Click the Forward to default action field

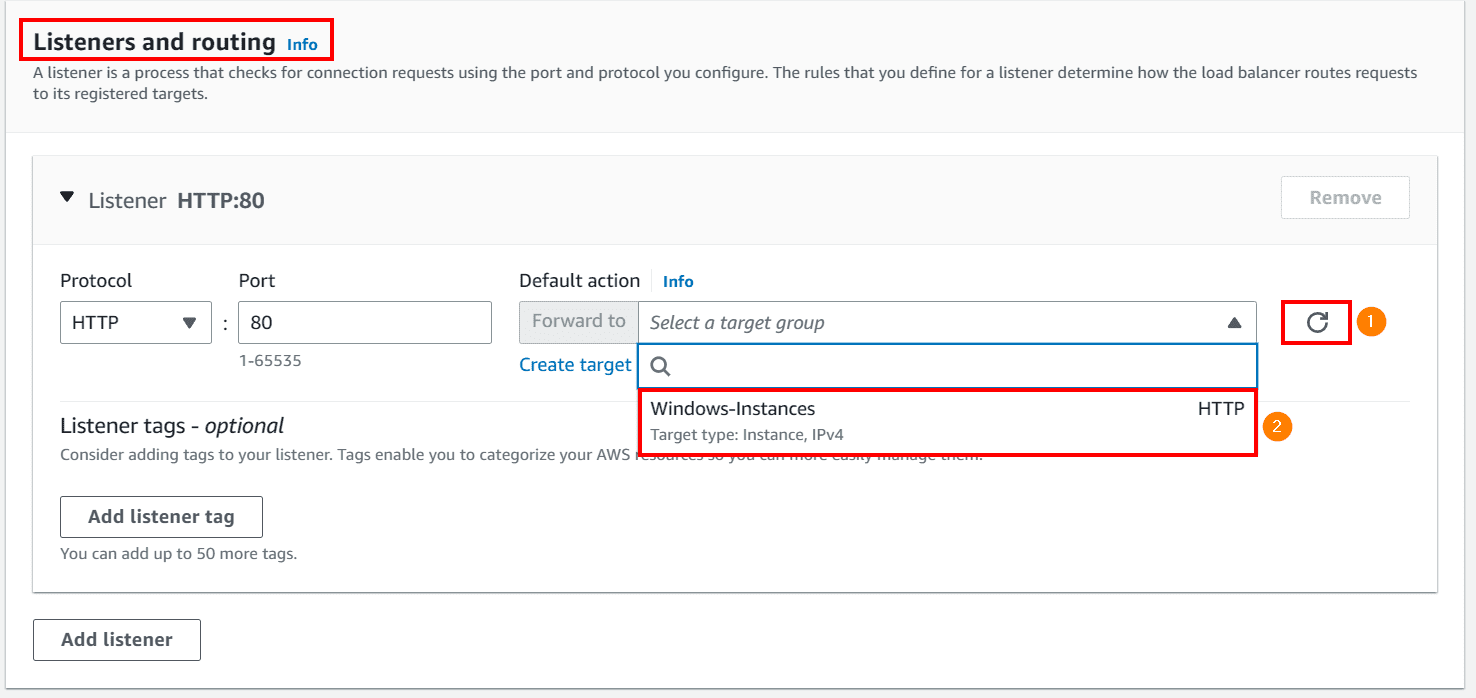coord(578,321)
